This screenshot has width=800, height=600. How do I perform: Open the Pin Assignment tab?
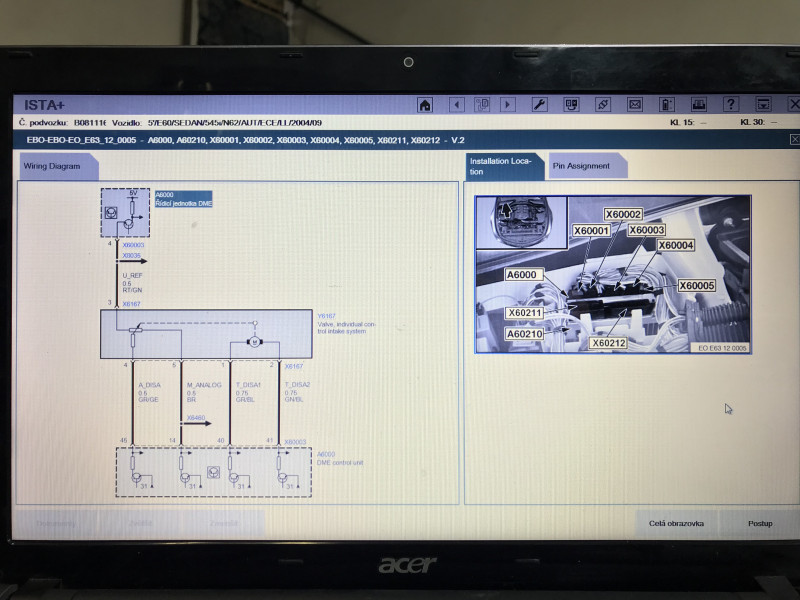pyautogui.click(x=587, y=166)
